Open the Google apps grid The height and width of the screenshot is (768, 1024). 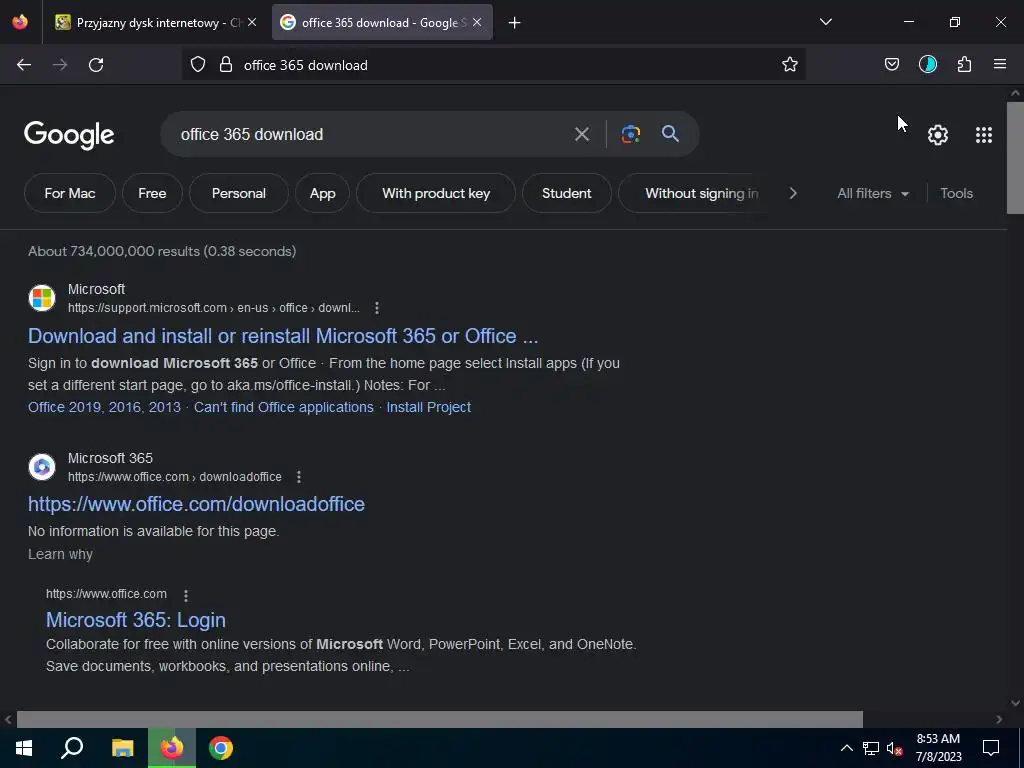coord(984,135)
